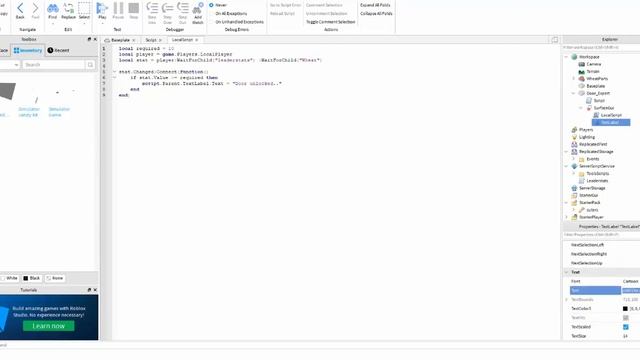Close the Baseplate tab
This screenshot has height=360, width=640.
click(133, 40)
